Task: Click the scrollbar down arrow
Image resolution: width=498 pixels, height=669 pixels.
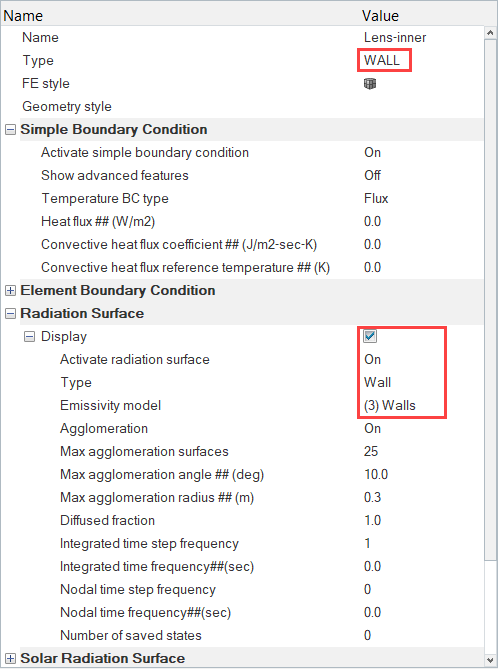Action: (x=490, y=660)
